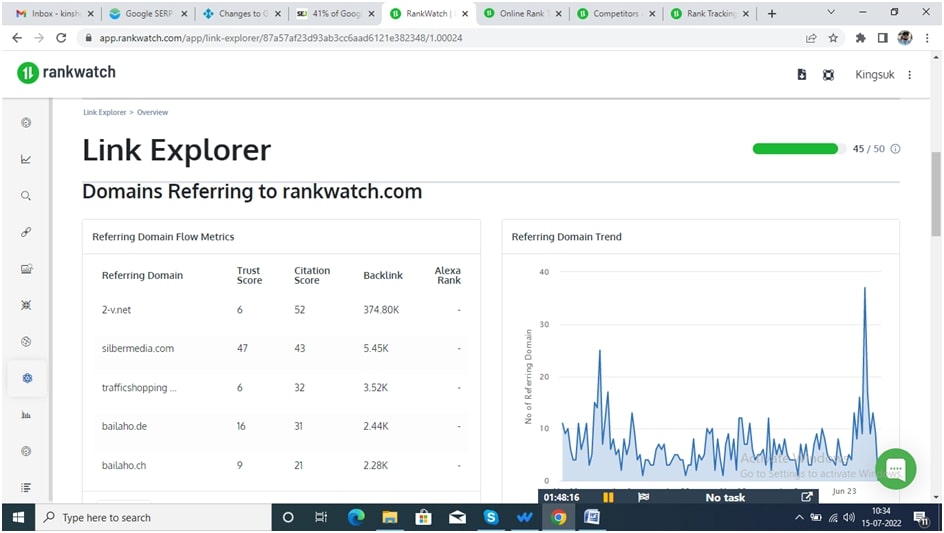Reload the page
This screenshot has width=944, height=533.
click(x=61, y=38)
